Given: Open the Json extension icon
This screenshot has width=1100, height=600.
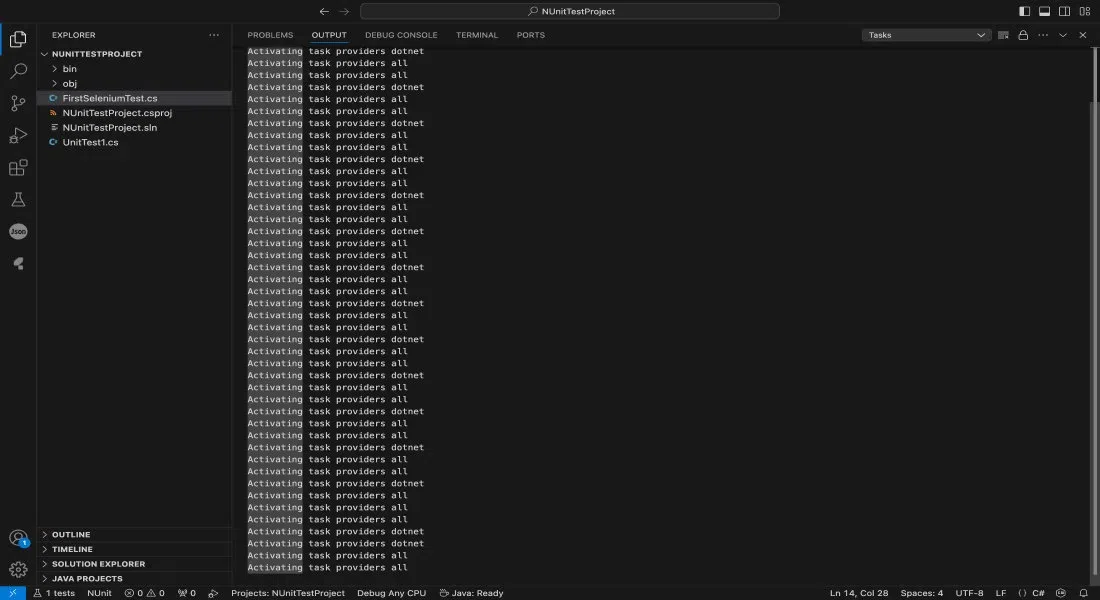Looking at the screenshot, I should (18, 232).
